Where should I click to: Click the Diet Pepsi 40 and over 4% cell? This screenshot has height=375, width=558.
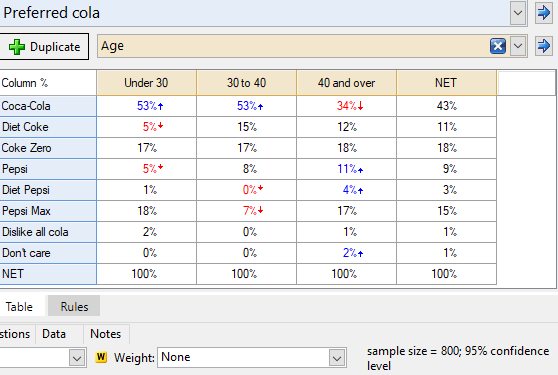point(346,190)
